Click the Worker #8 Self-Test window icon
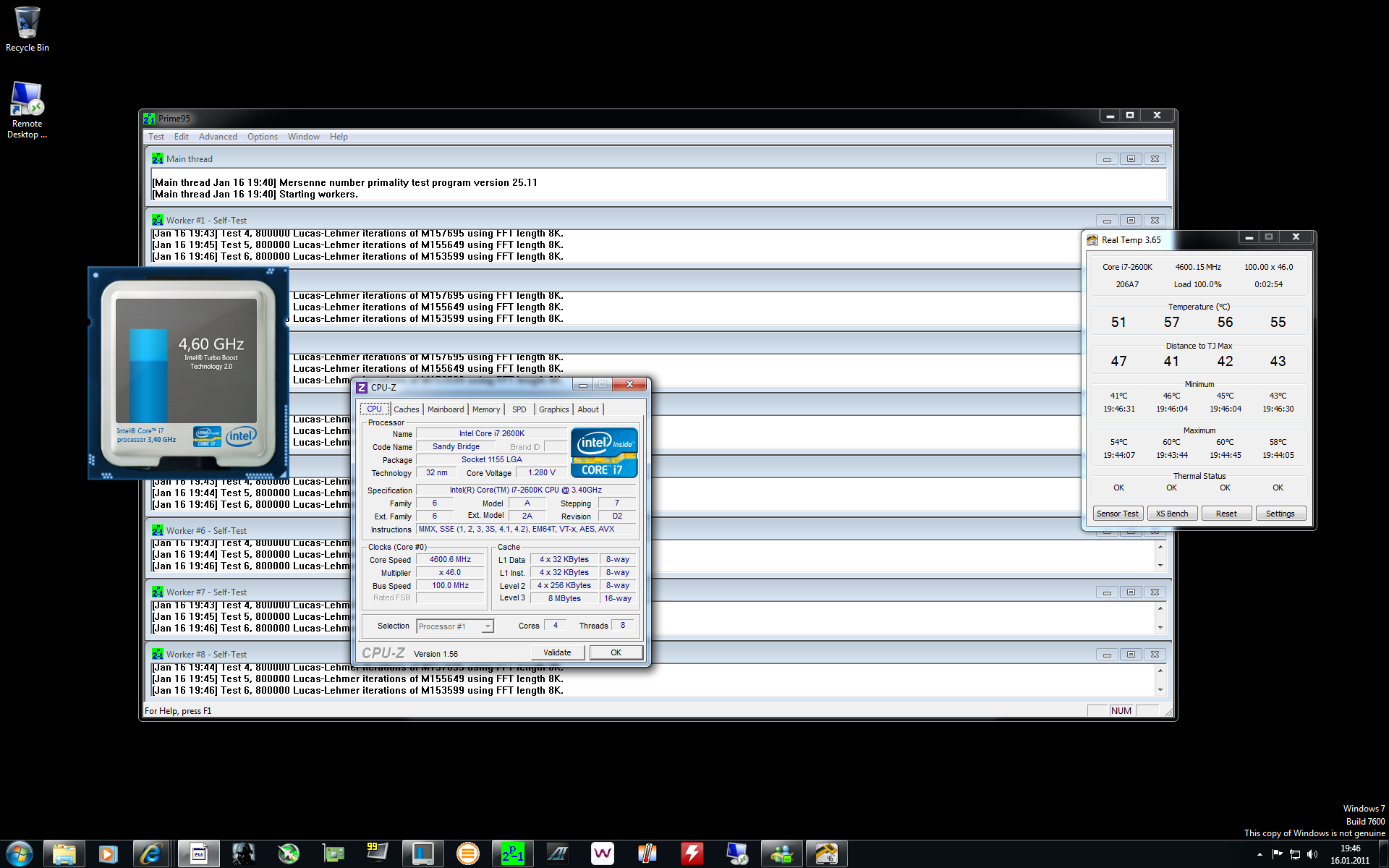The height and width of the screenshot is (868, 1389). pos(158,654)
